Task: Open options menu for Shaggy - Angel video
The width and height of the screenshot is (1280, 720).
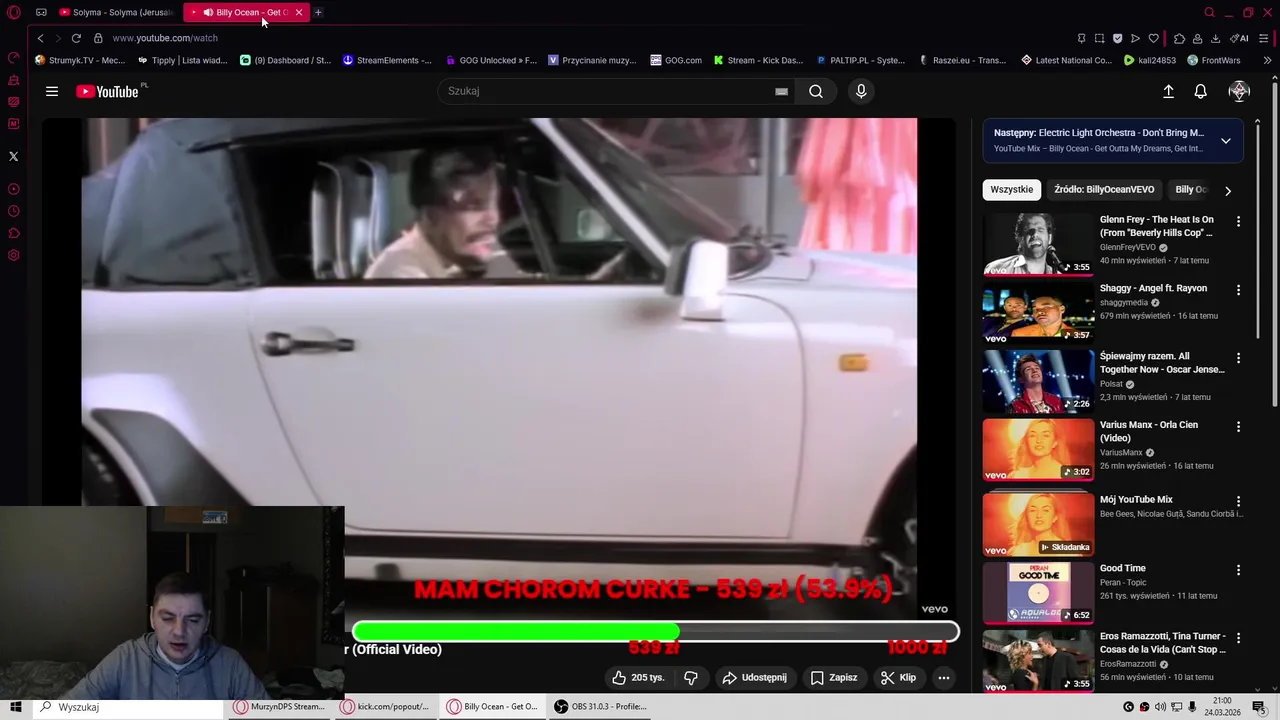Action: pos(1238,290)
